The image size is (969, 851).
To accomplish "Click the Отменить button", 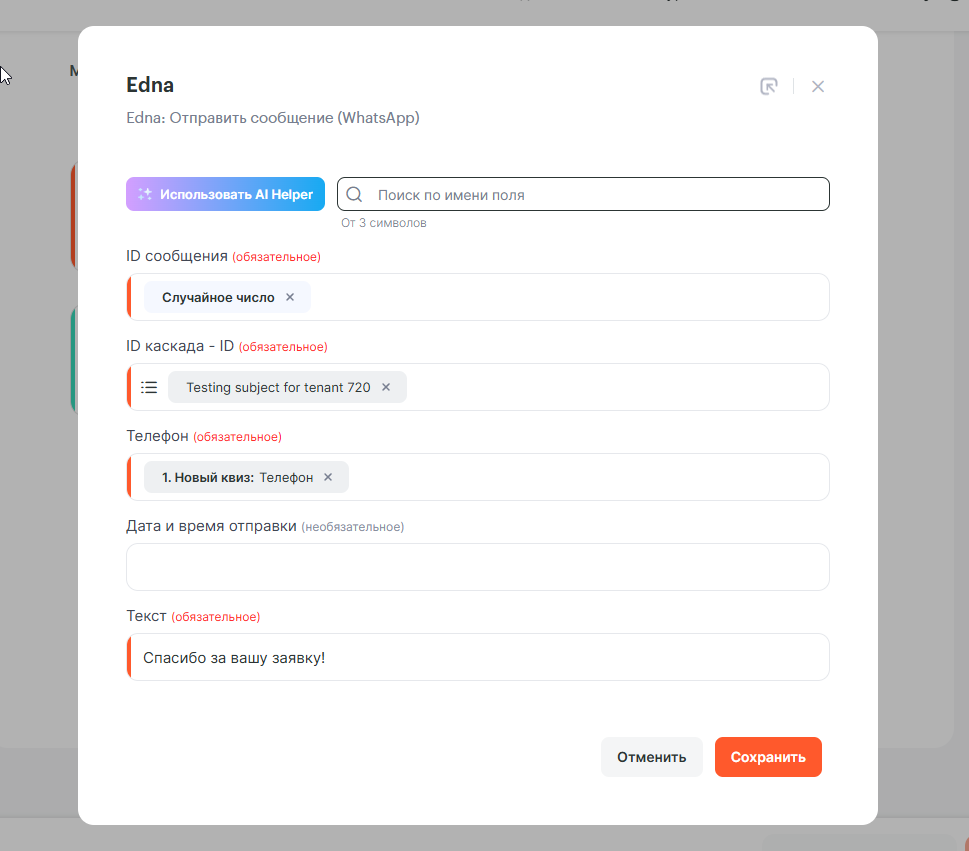I will point(651,757).
